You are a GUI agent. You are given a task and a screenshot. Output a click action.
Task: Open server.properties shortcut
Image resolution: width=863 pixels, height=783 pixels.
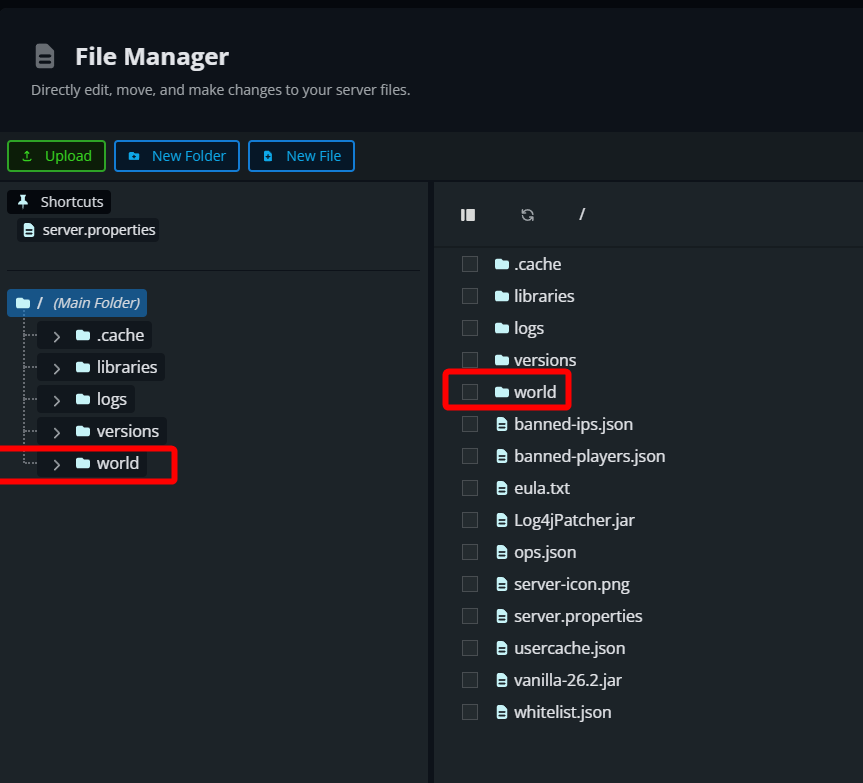click(88, 230)
